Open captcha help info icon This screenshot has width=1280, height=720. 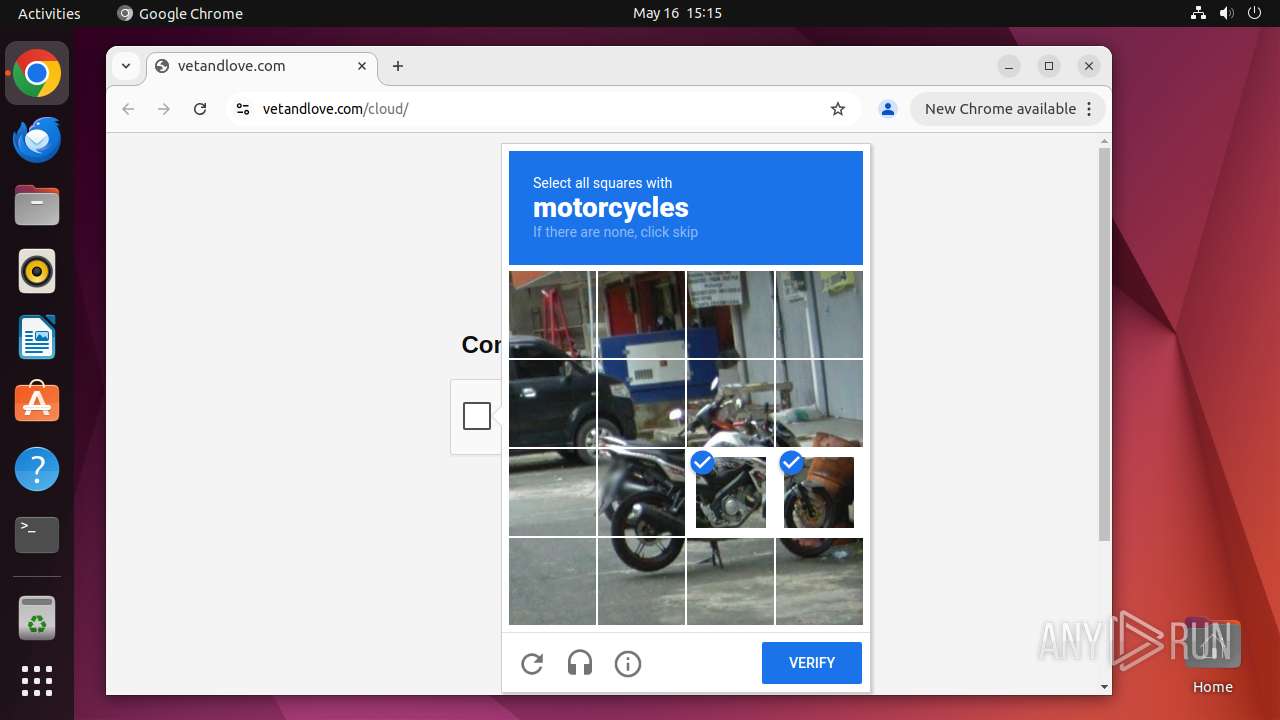[x=628, y=663]
